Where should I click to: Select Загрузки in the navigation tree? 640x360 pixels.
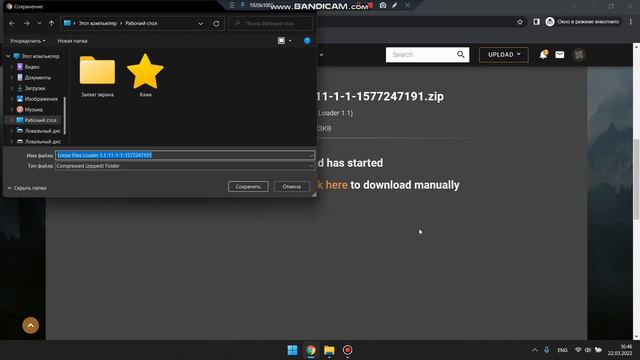35,88
